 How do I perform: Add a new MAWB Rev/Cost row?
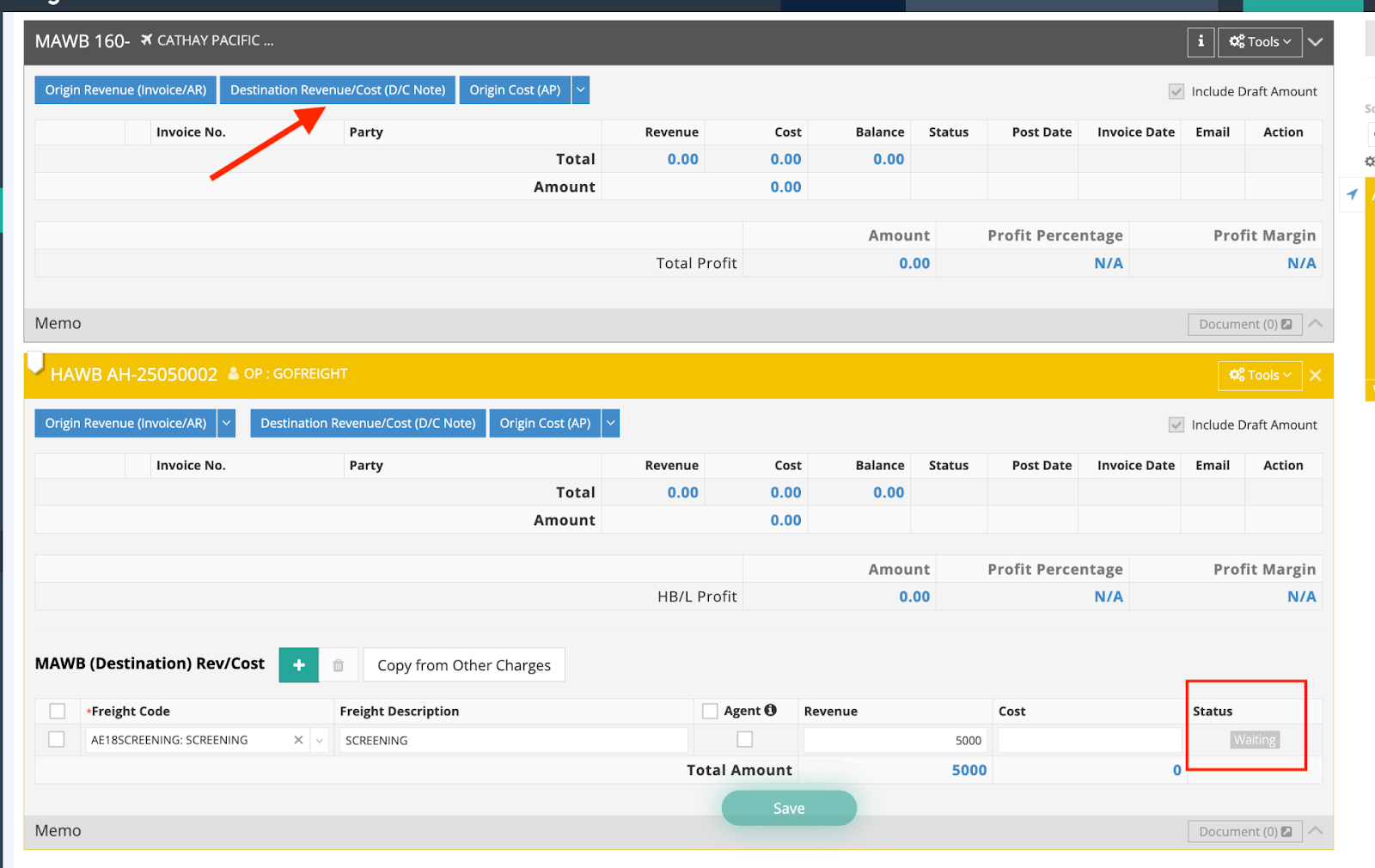pyautogui.click(x=299, y=665)
